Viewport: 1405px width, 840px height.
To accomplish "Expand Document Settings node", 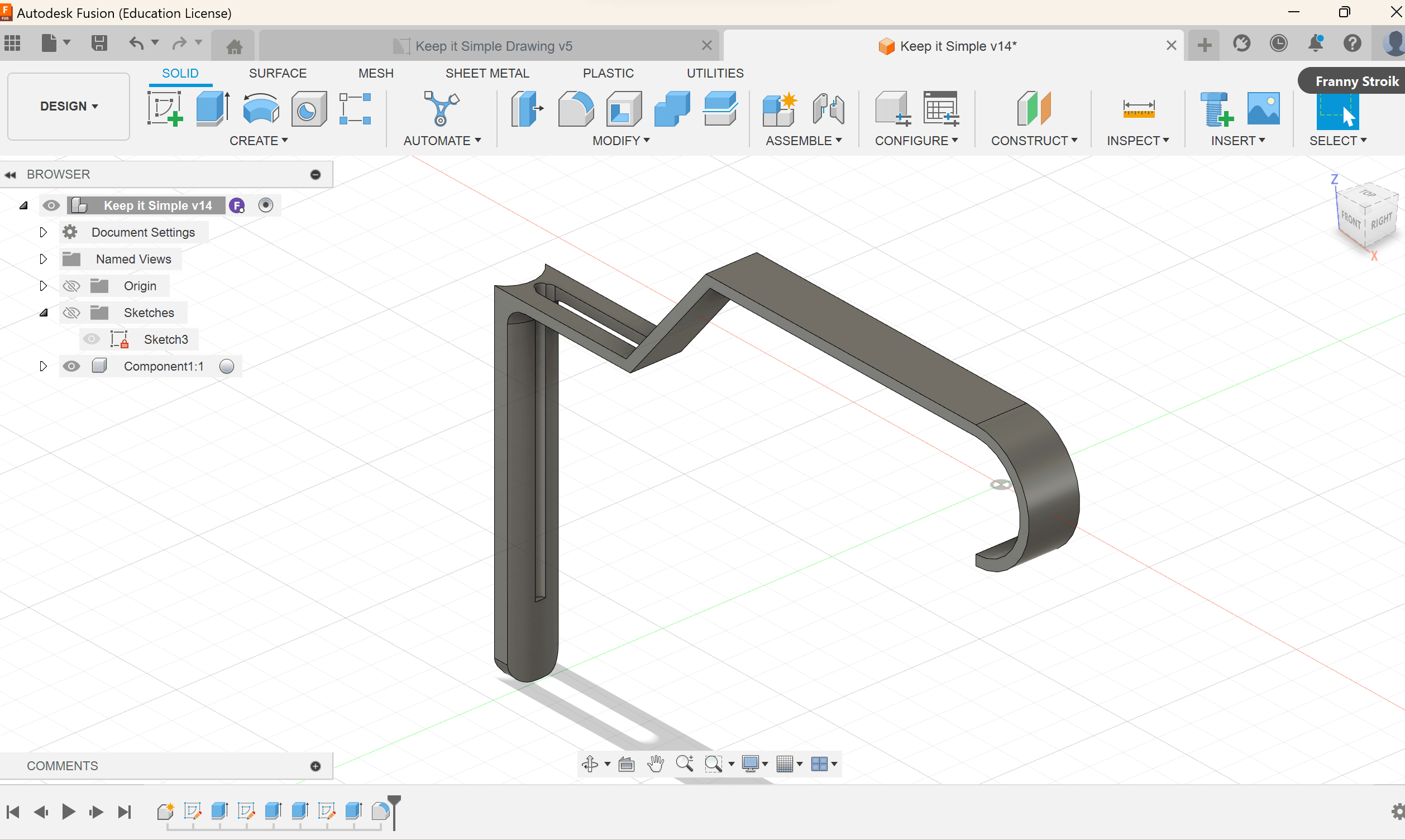I will point(43,232).
